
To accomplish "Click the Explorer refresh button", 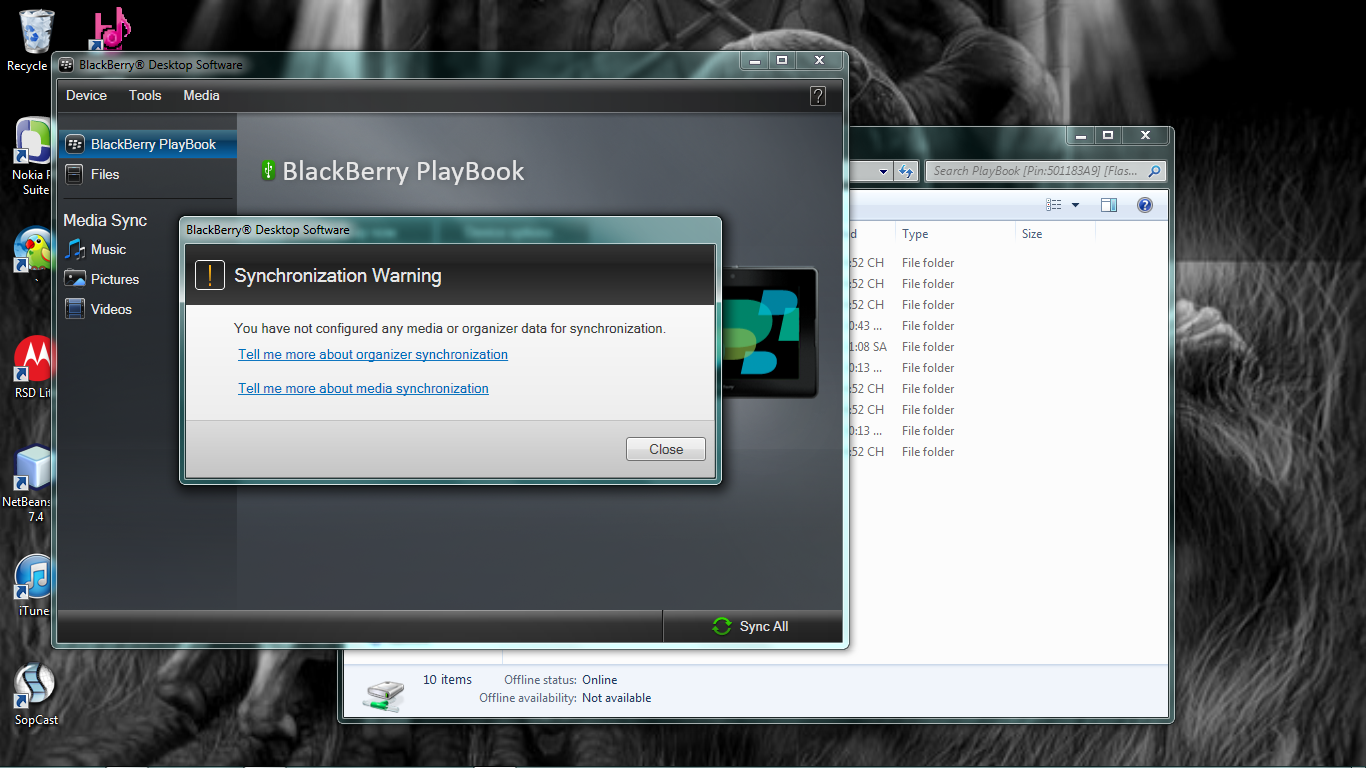I will click(906, 171).
